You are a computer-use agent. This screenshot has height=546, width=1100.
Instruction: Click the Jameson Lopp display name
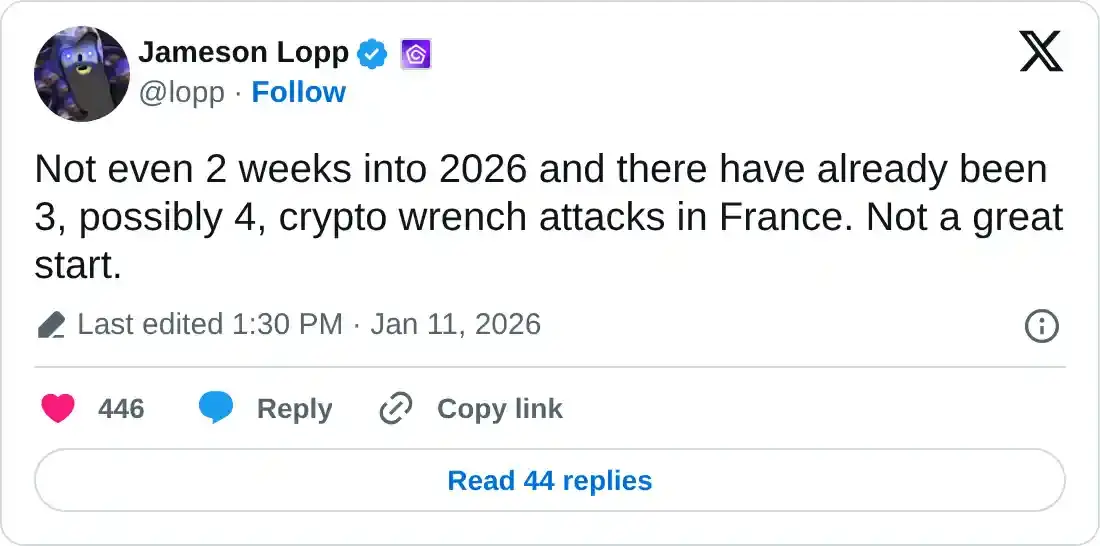pos(243,52)
